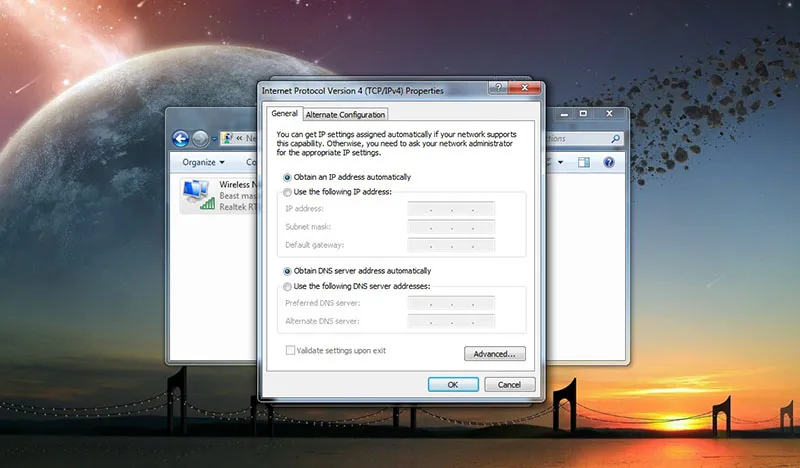The width and height of the screenshot is (800, 468).
Task: Click the Forward navigation arrow in Explorer
Action: [x=201, y=139]
